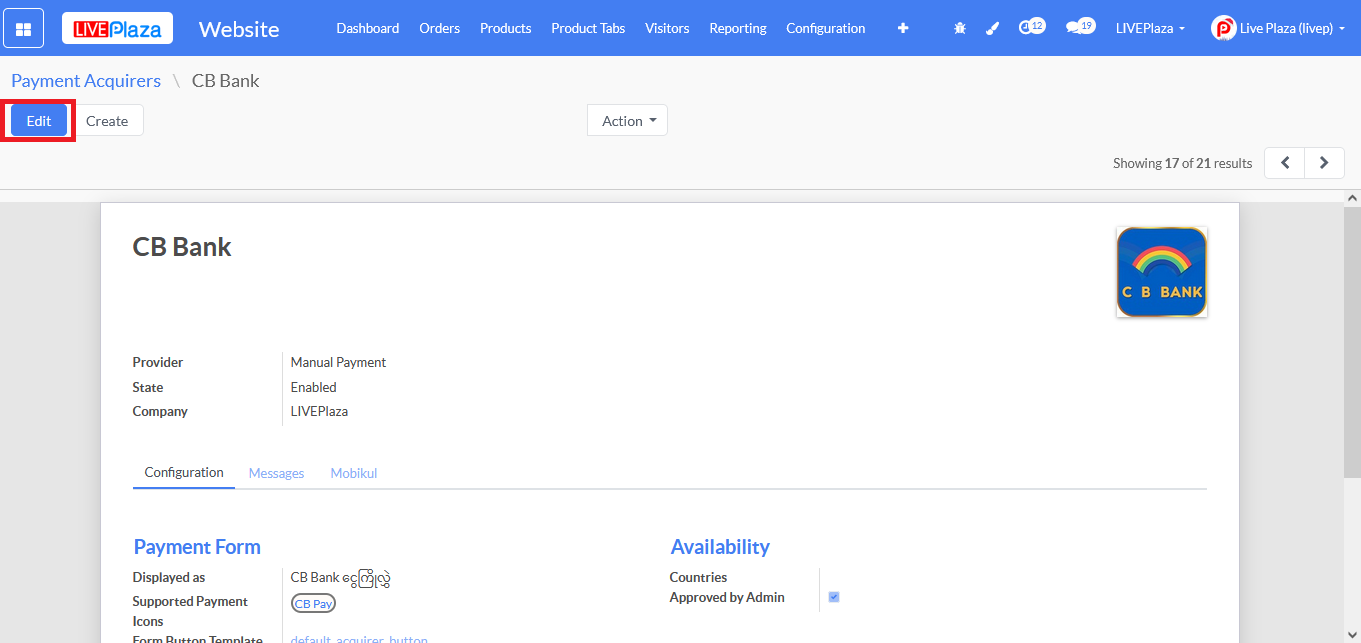The width and height of the screenshot is (1361, 643).
Task: Click the 'Availability' section heading
Action: click(x=720, y=547)
